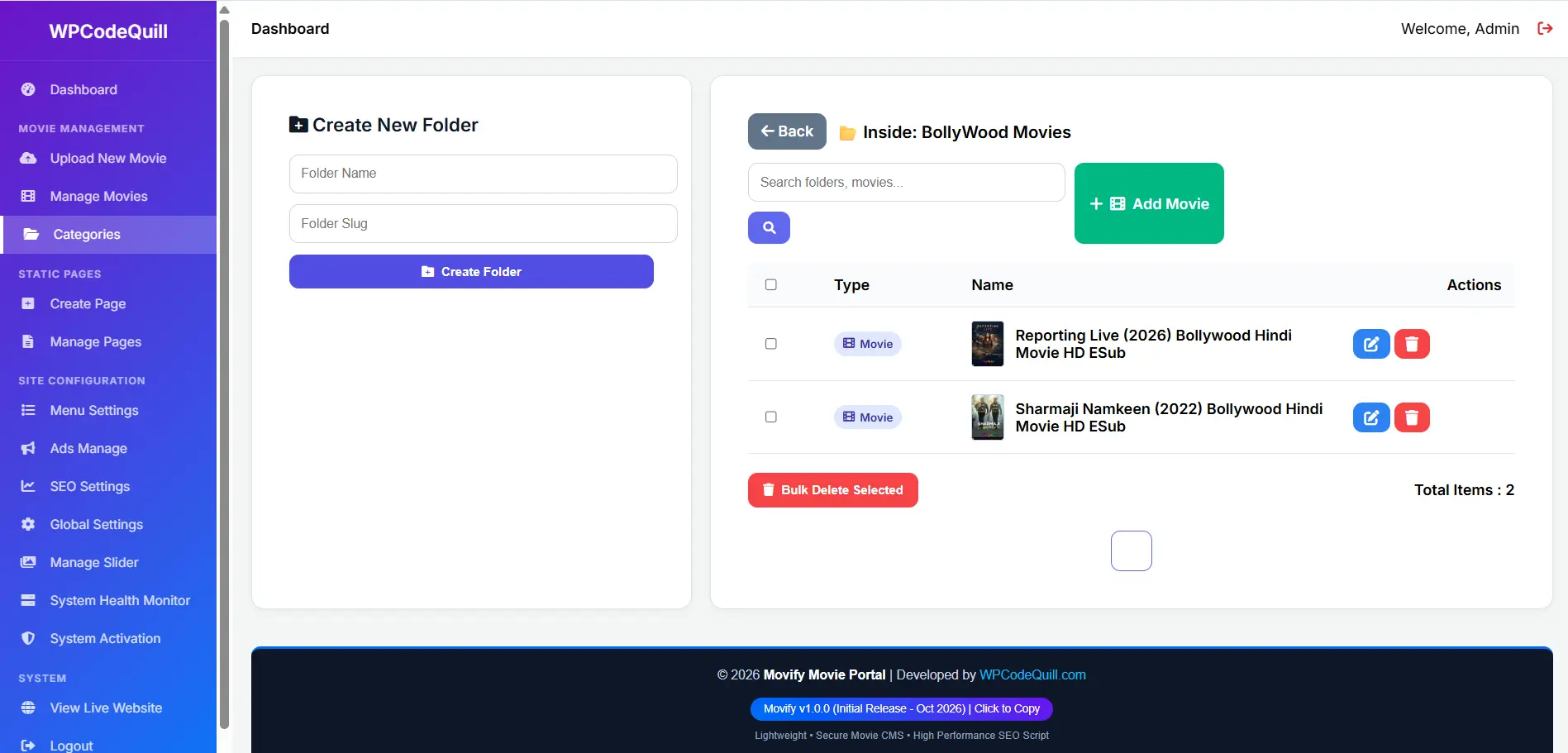Open Create Page menu item
Screen dimensions: 1568x753
click(108, 303)
